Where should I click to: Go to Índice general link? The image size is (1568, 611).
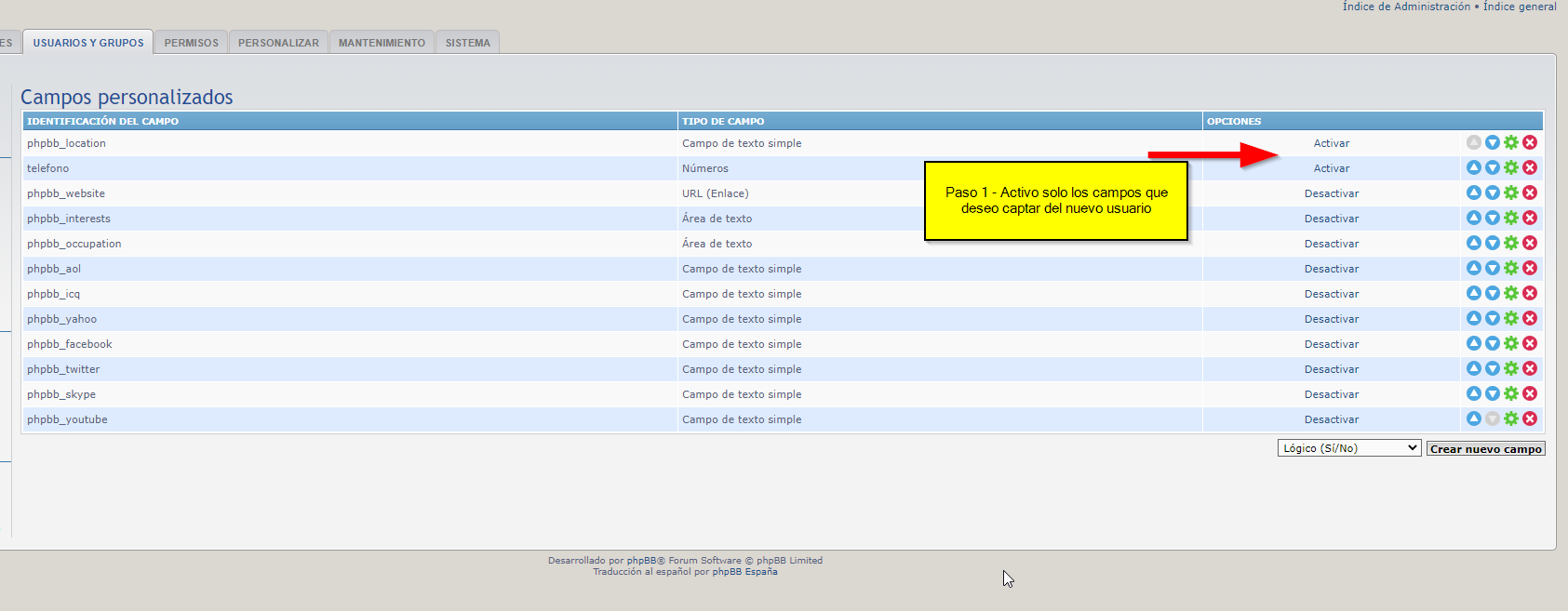pos(1519,7)
